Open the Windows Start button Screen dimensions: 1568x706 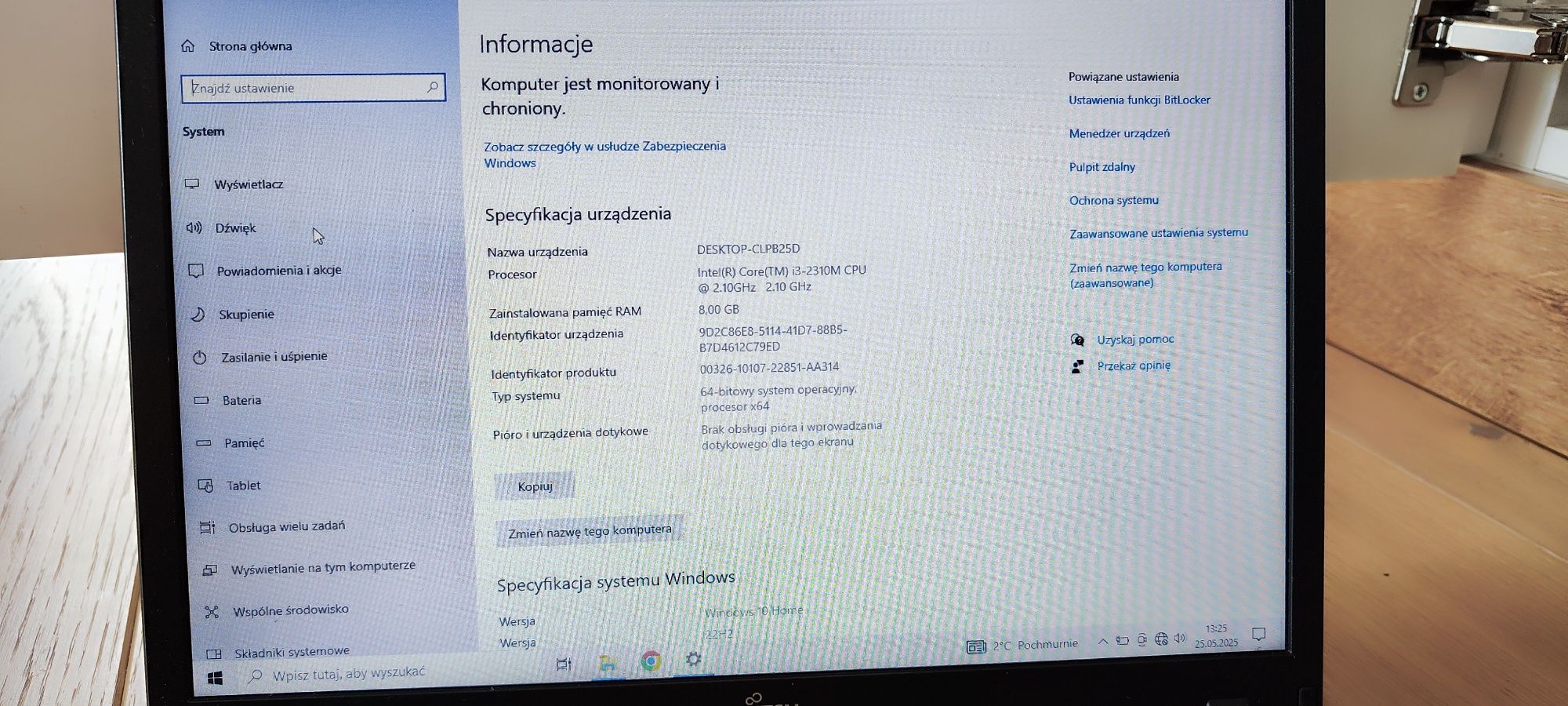(x=215, y=678)
